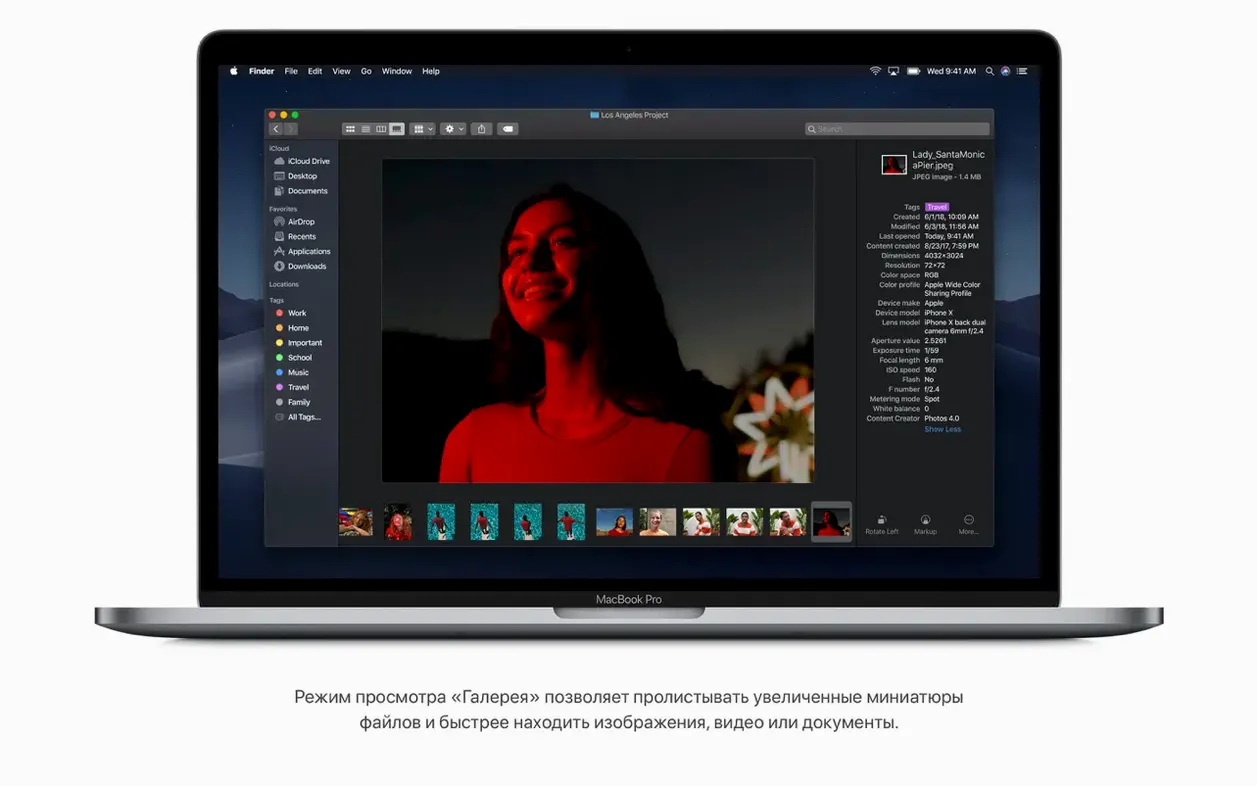Open the Window menu
Screen dimensions: 1257x786
[x=397, y=71]
